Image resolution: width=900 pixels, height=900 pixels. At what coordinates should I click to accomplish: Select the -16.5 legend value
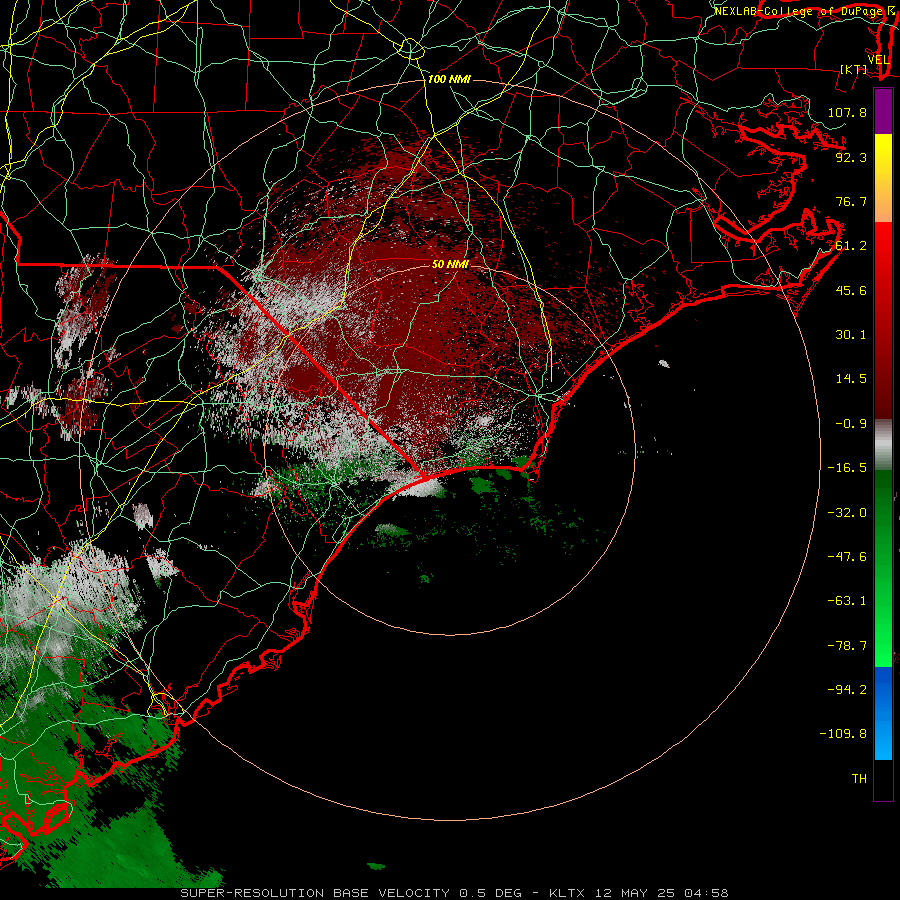(x=847, y=468)
